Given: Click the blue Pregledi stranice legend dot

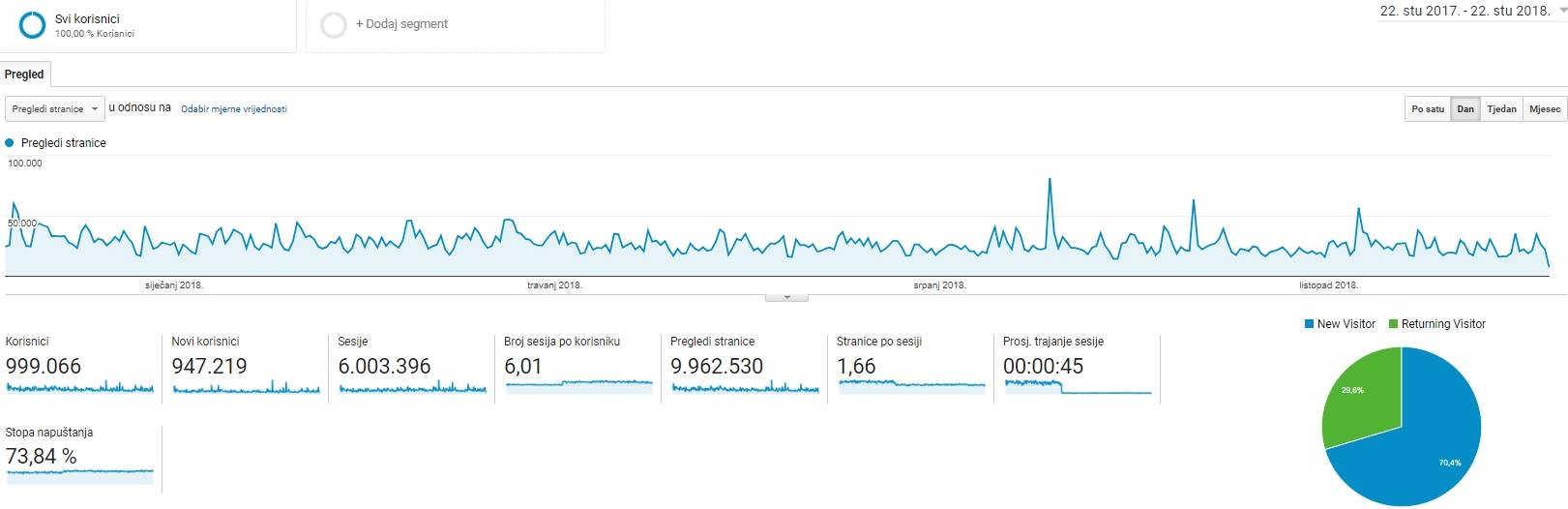Looking at the screenshot, I should pos(10,143).
